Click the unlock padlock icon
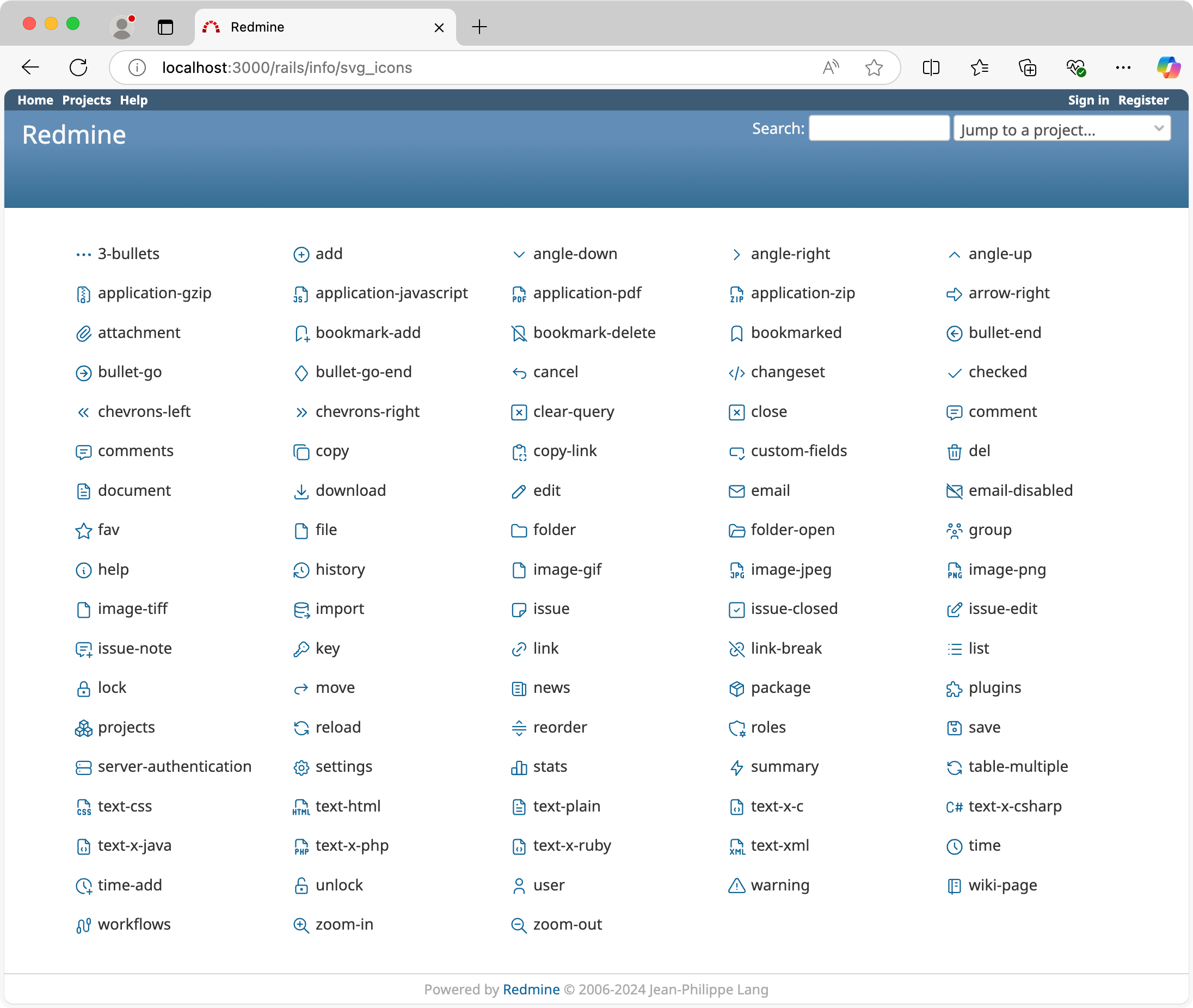The width and height of the screenshot is (1193, 1008). [x=301, y=886]
